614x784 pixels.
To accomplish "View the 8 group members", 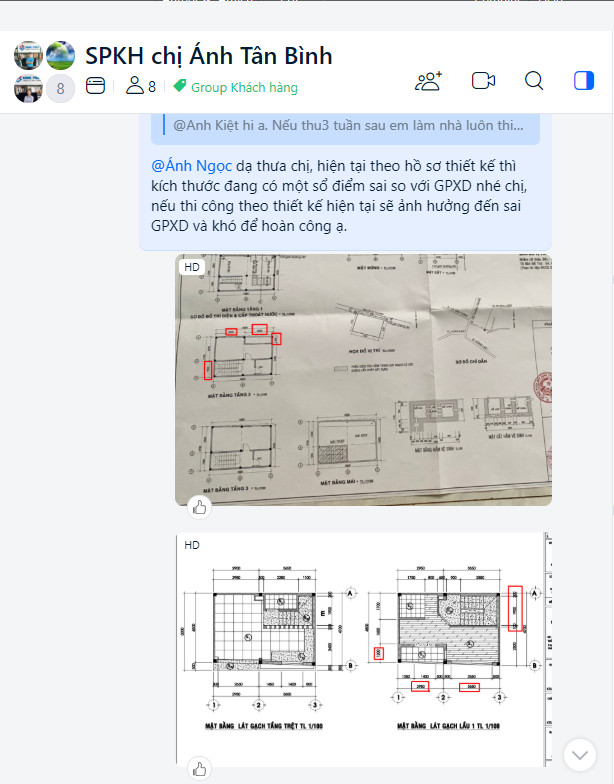I will (x=140, y=86).
